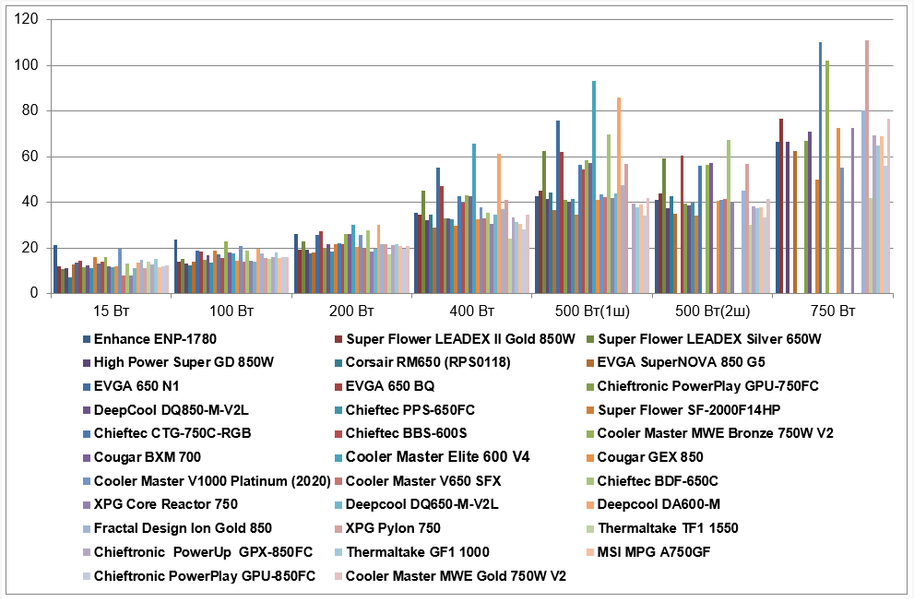Click the 100 value on the vertical axis

[x=26, y=65]
